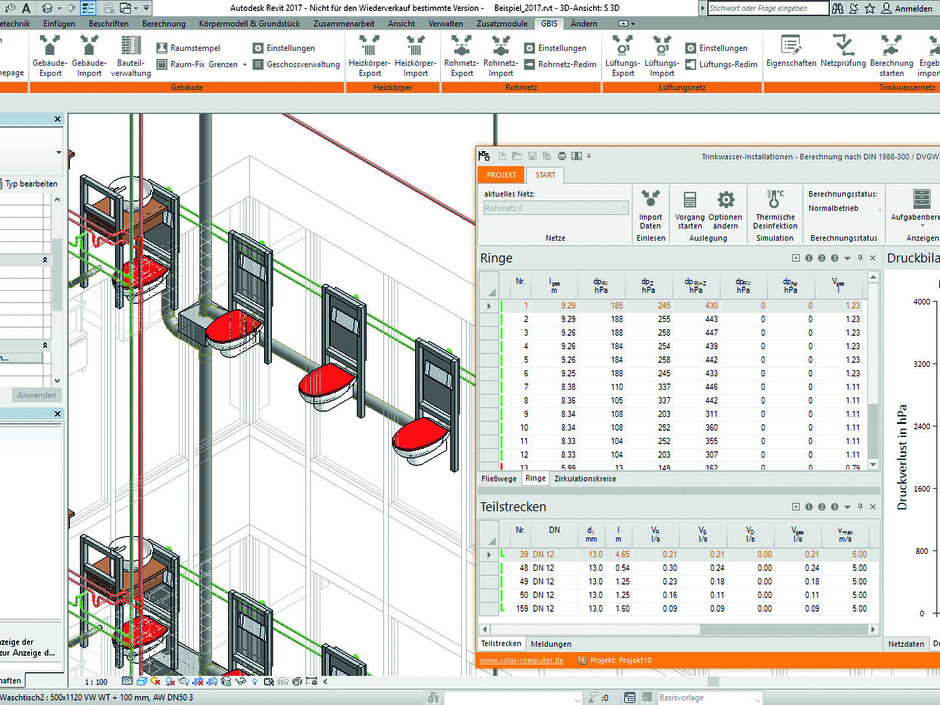This screenshot has width=940, height=705.
Task: Click the Gebäude-Export icon
Action: coord(50,47)
